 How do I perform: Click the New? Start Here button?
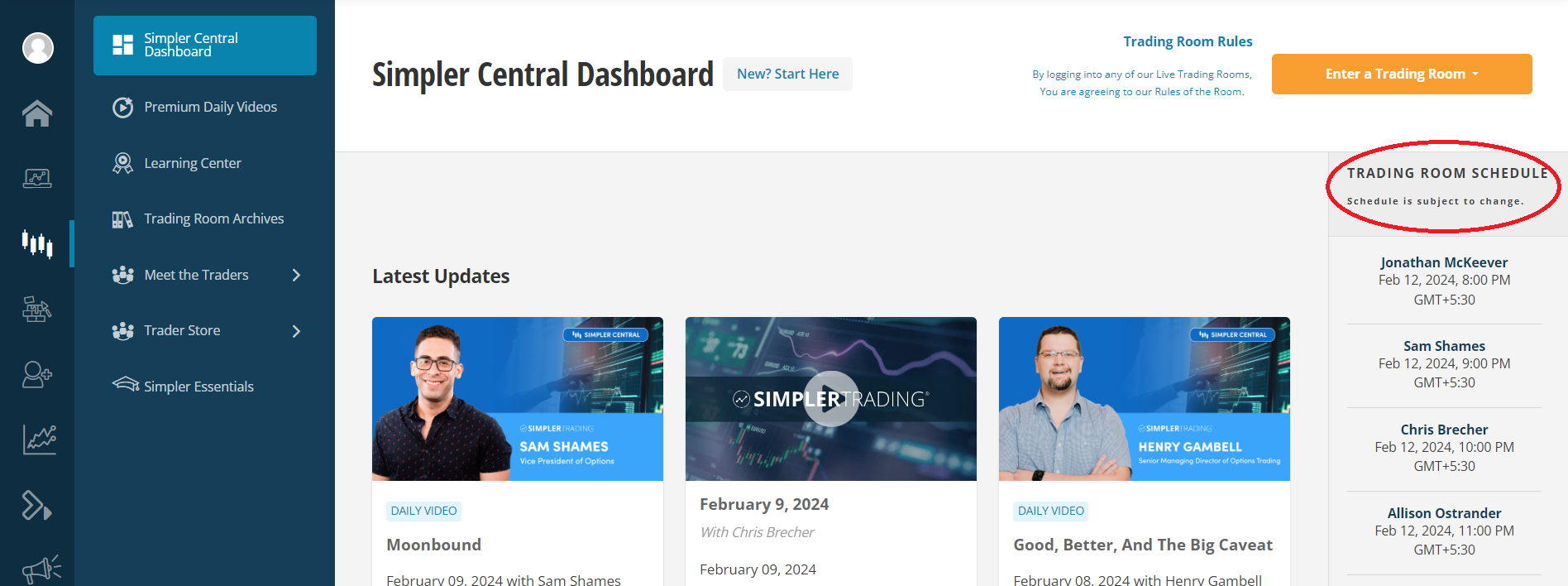click(787, 74)
